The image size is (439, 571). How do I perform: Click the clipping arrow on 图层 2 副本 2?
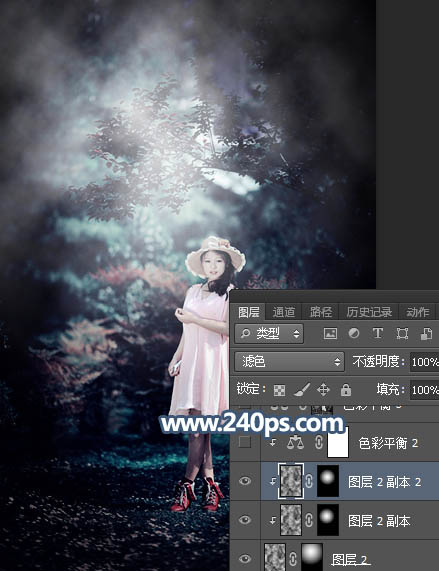tap(273, 481)
